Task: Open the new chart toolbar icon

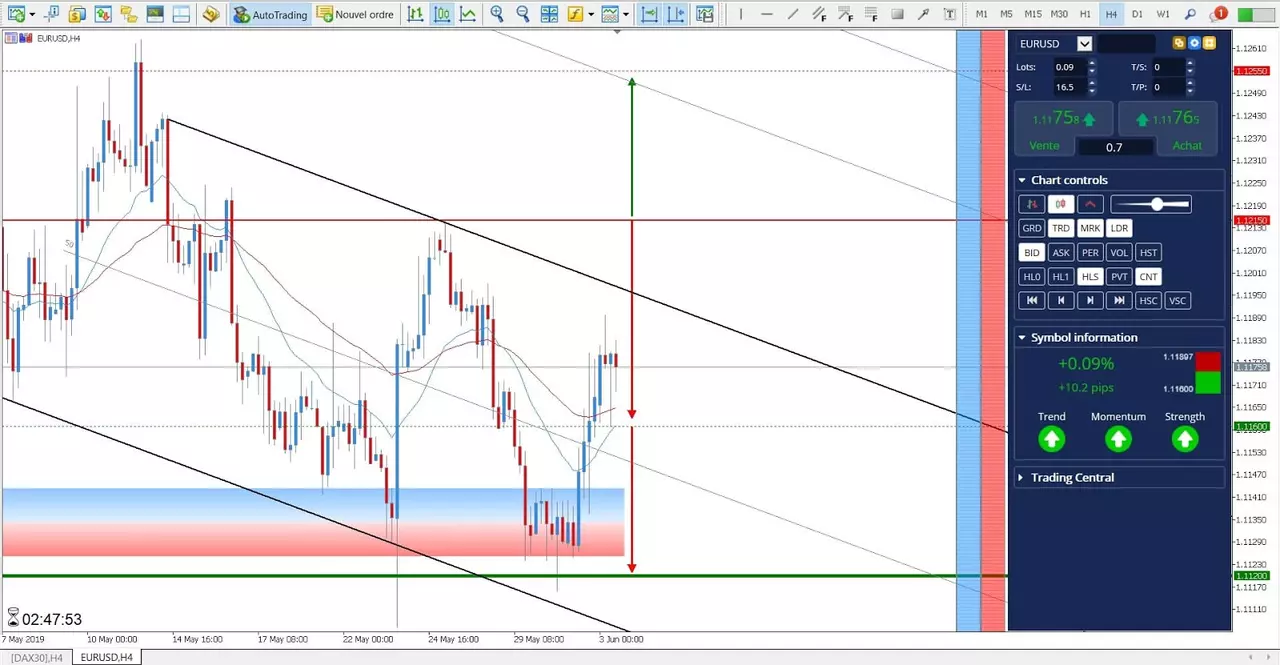Action: [x=15, y=14]
